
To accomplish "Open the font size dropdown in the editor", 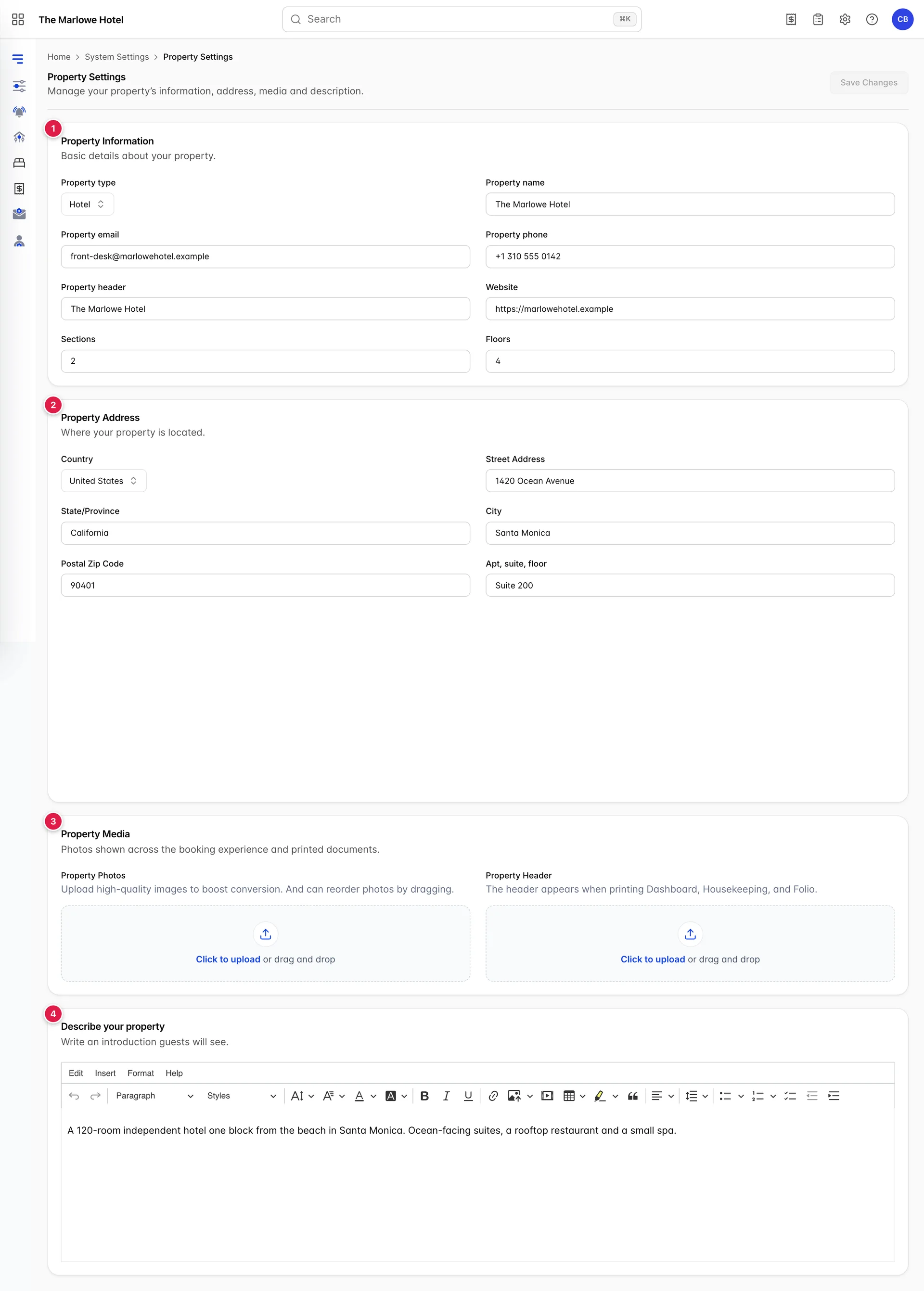I will point(302,1096).
